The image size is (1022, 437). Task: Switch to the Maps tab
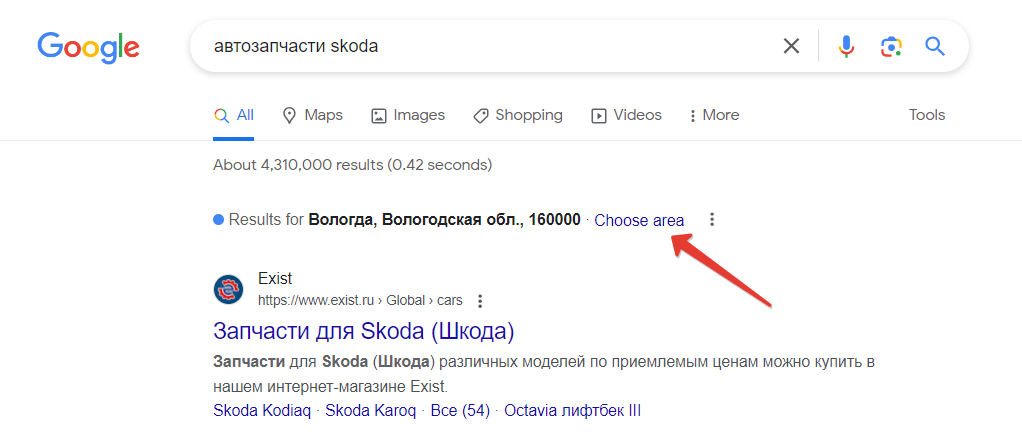[312, 115]
